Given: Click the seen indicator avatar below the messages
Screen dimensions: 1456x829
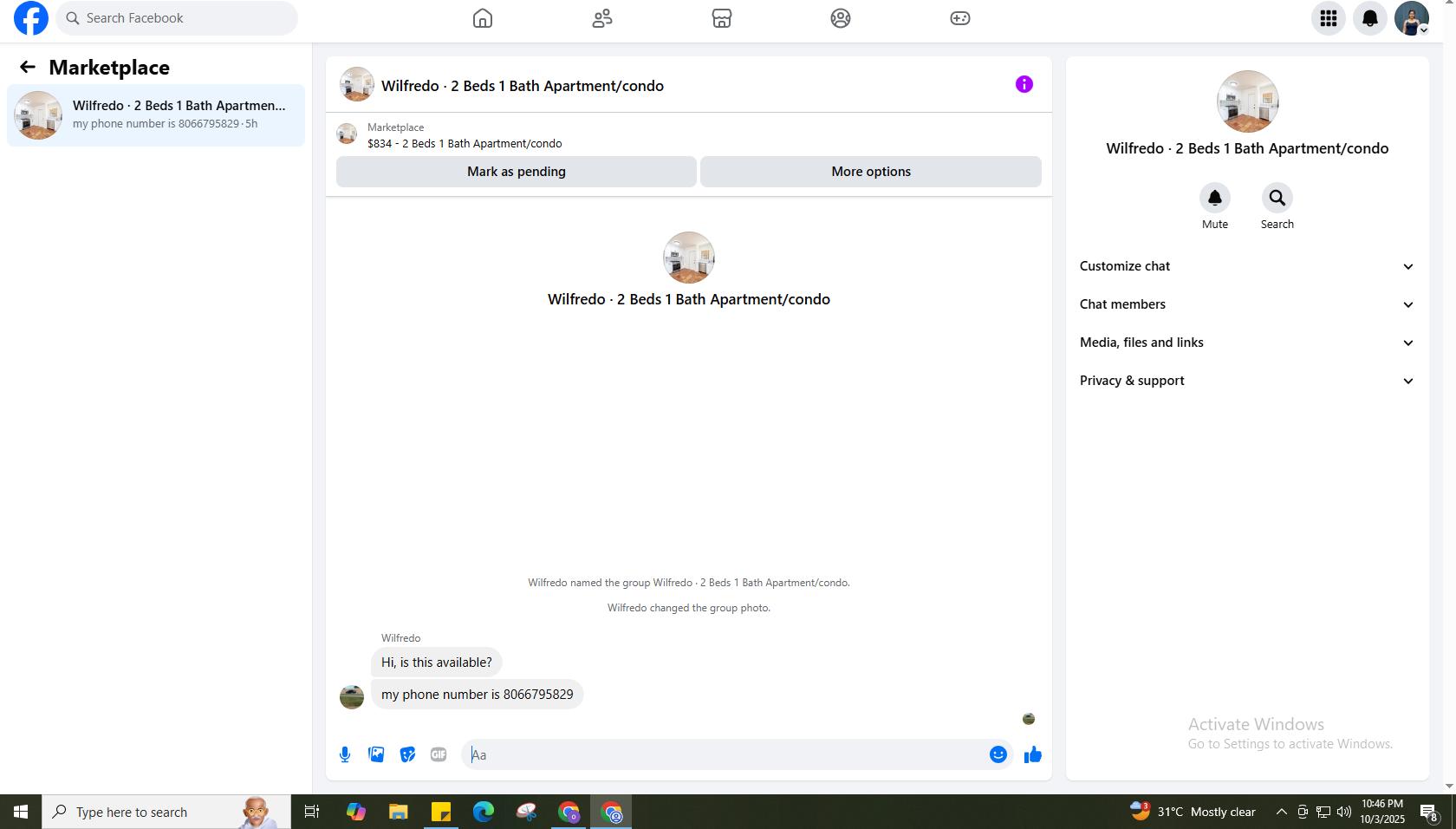Looking at the screenshot, I should [1029, 719].
